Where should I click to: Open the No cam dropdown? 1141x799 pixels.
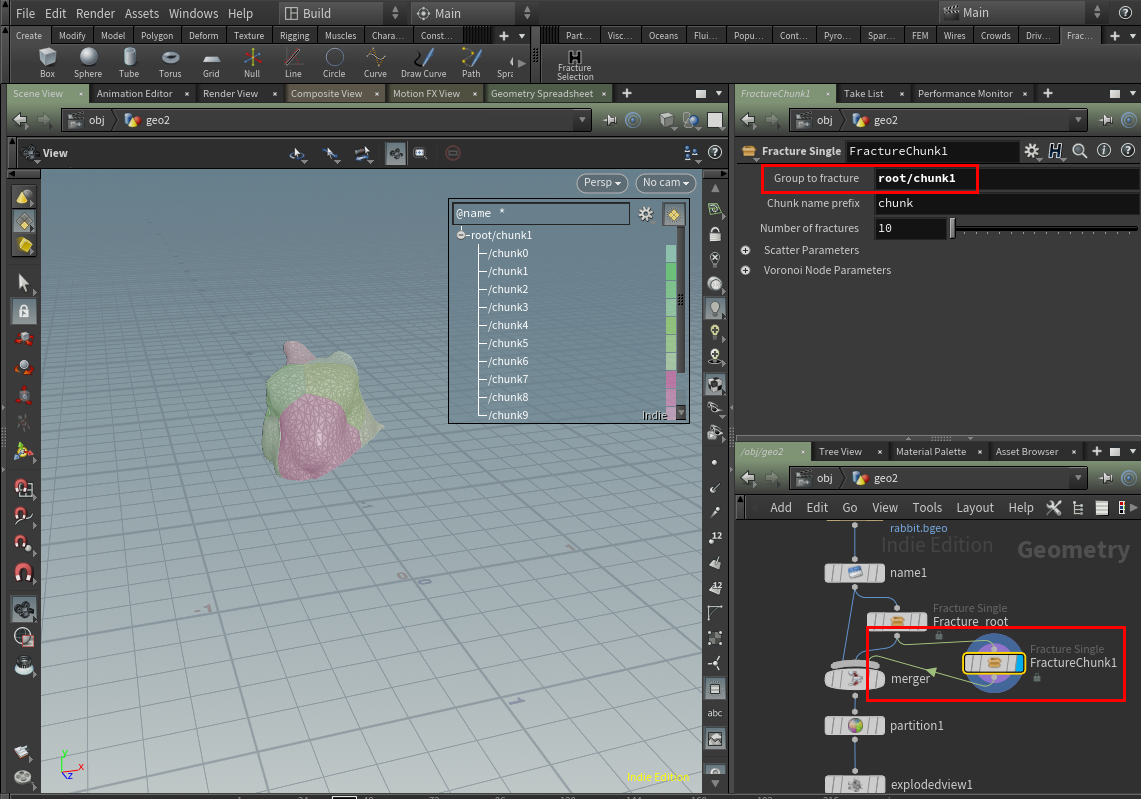pyautogui.click(x=665, y=183)
